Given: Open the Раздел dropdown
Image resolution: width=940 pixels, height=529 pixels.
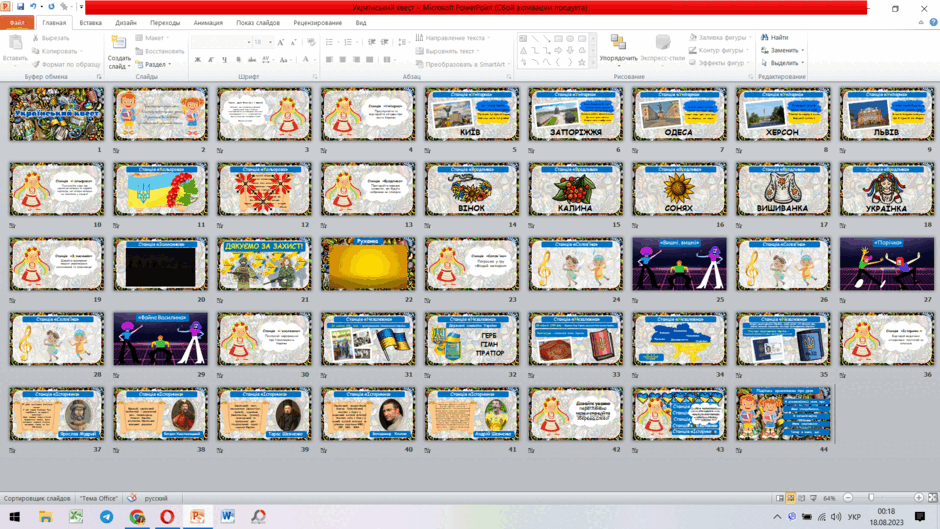Looking at the screenshot, I should pyautogui.click(x=153, y=64).
